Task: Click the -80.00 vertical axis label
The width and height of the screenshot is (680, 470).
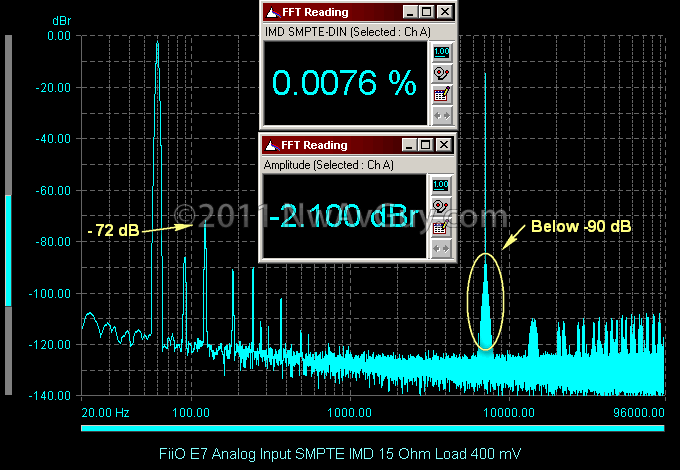Action: [53, 242]
